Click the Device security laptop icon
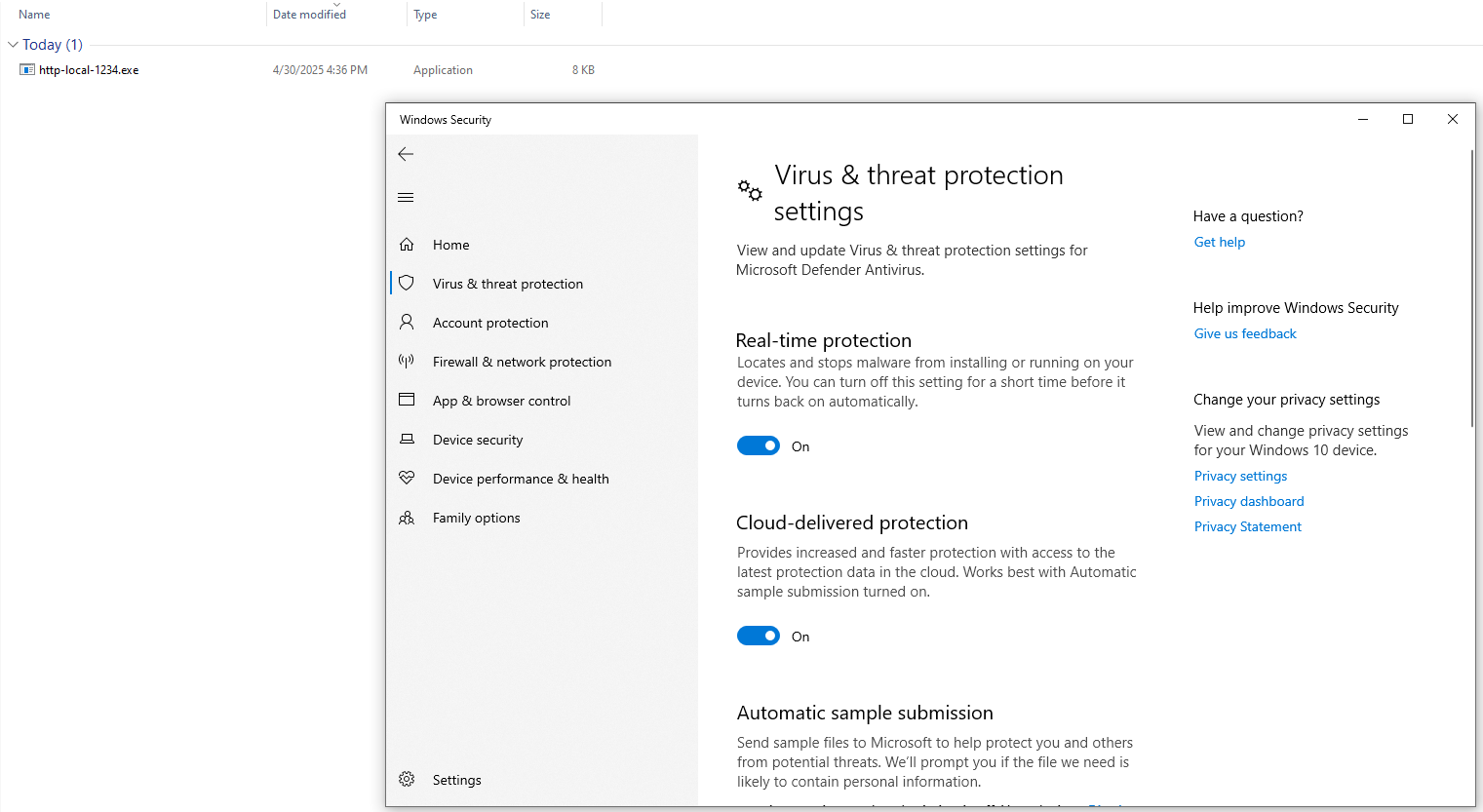 tap(407, 440)
